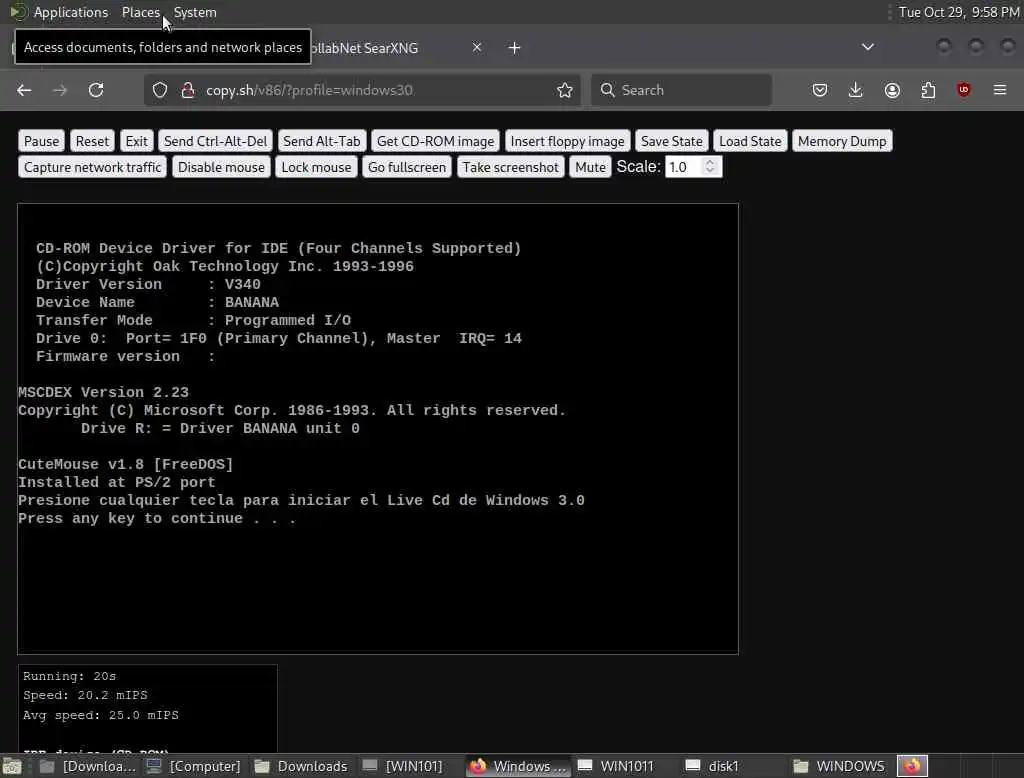The height and width of the screenshot is (778, 1024).
Task: Click inside the emulator DOS screen
Action: pos(377,429)
